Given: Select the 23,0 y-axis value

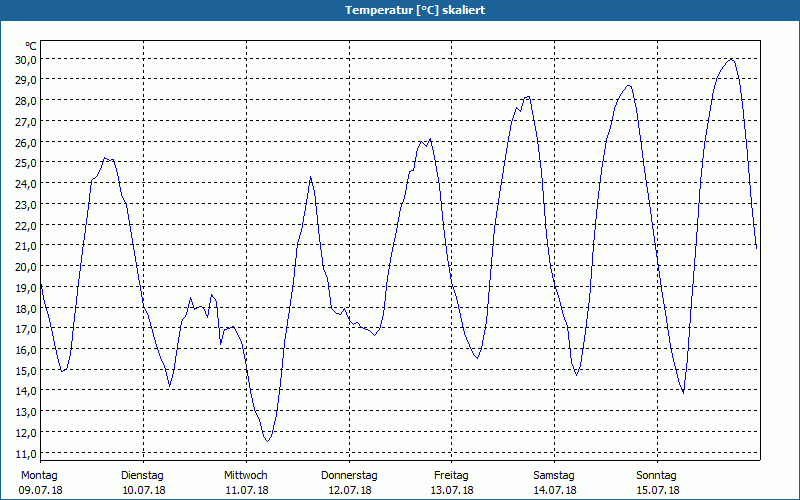Looking at the screenshot, I should pyautogui.click(x=26, y=205).
